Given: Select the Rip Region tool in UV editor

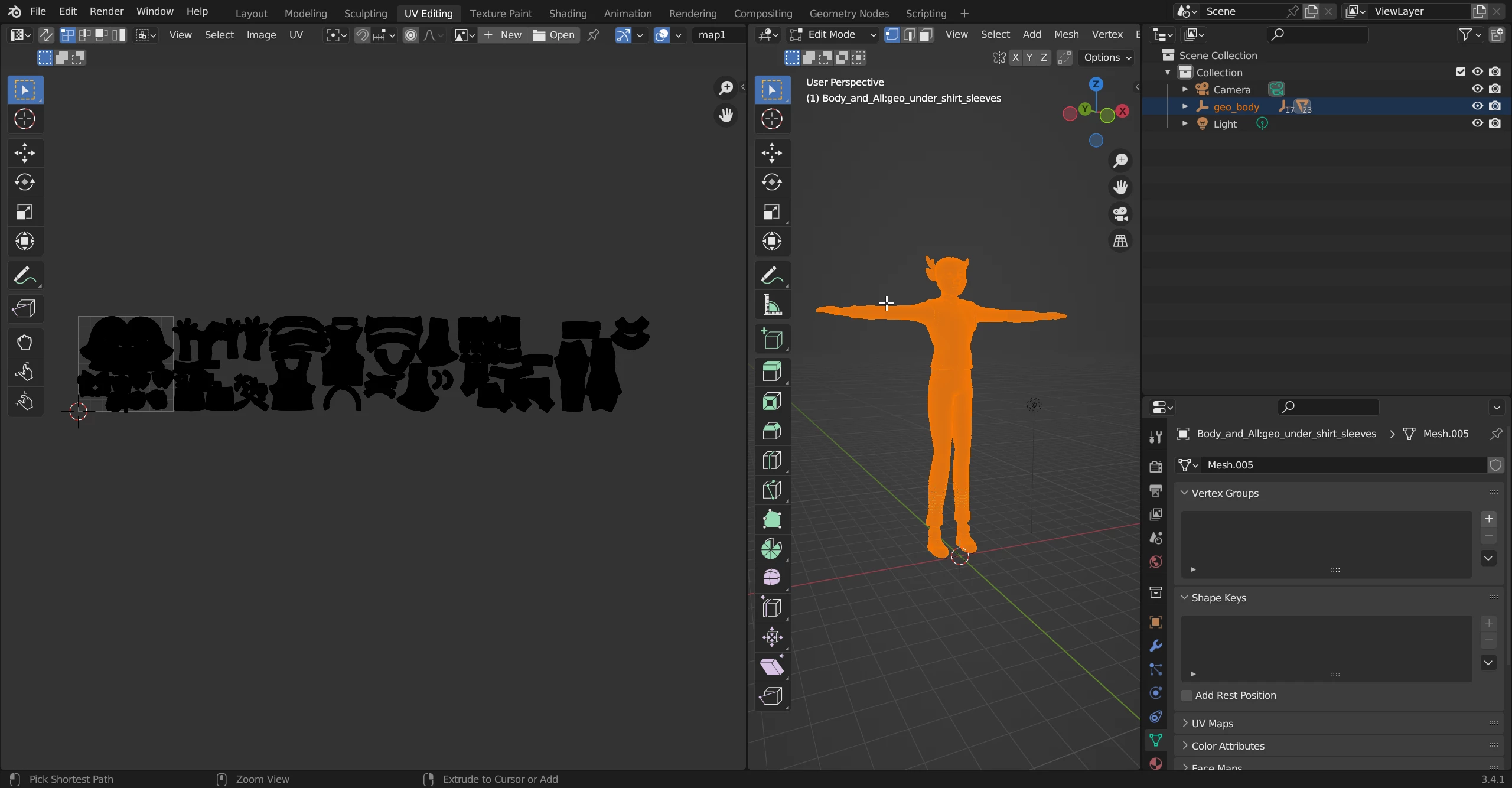Looking at the screenshot, I should 24,309.
